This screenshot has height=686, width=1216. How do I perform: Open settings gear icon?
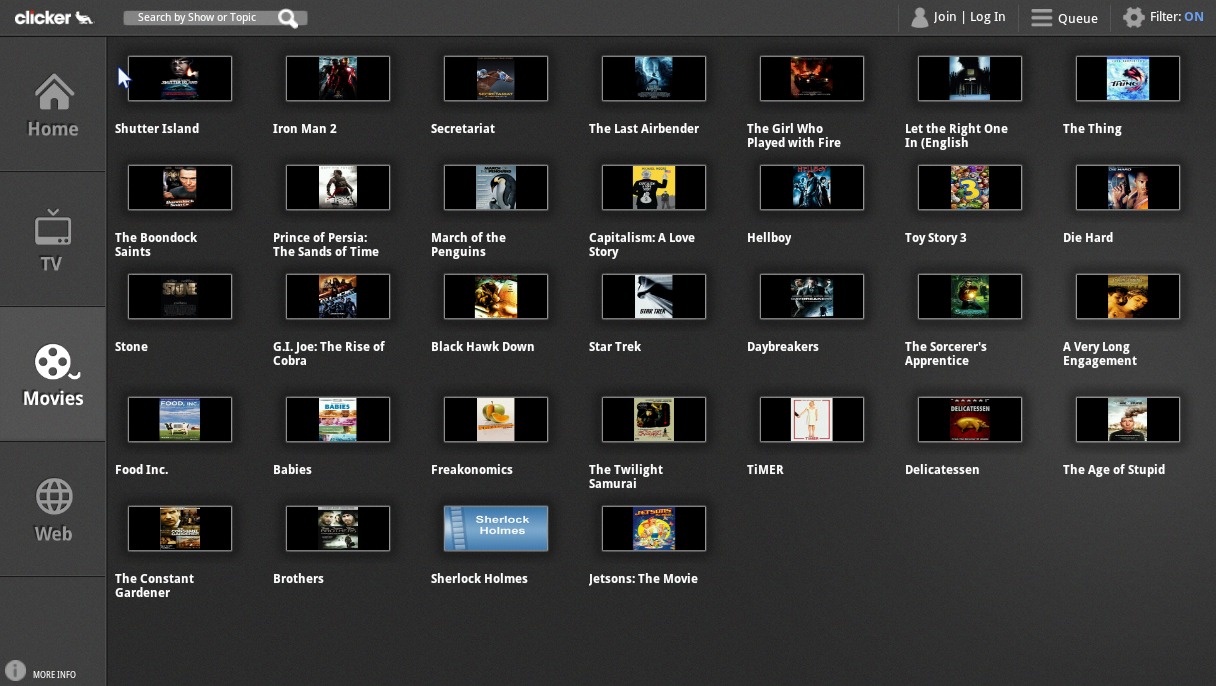(x=1133, y=17)
